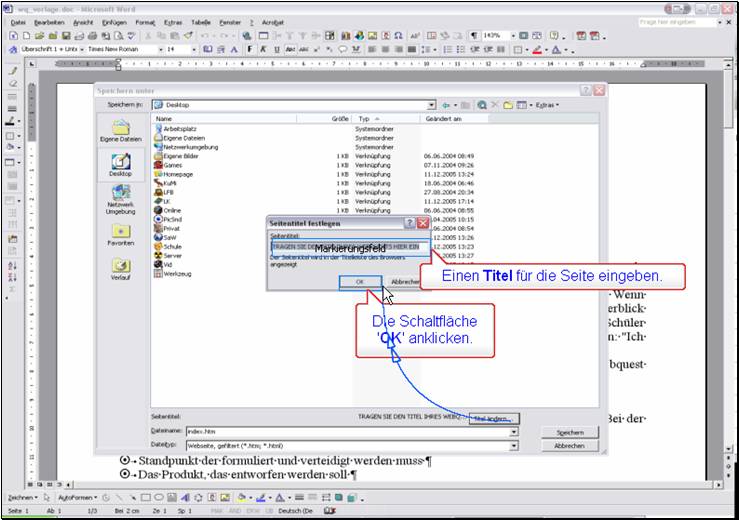Click the Desktop places bar icon
The height and width of the screenshot is (520, 739).
point(121,164)
